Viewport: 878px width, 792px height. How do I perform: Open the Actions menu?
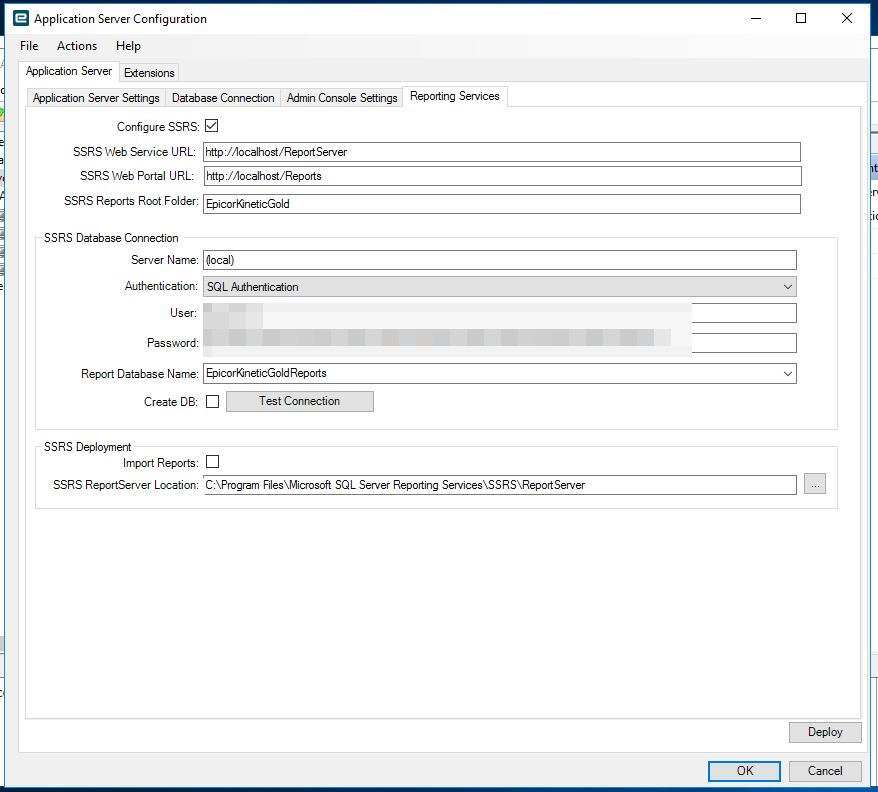point(77,46)
